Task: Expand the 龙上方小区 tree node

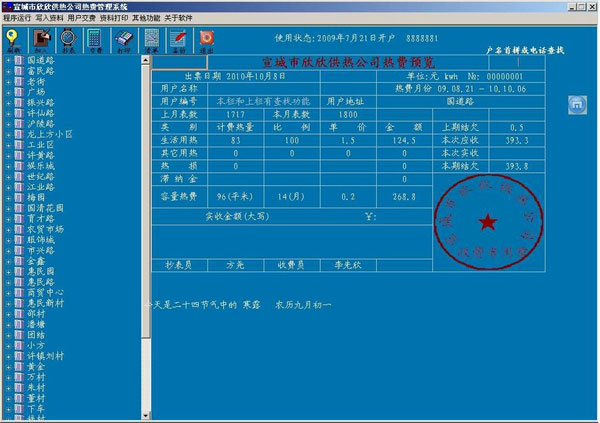Action: (8, 134)
